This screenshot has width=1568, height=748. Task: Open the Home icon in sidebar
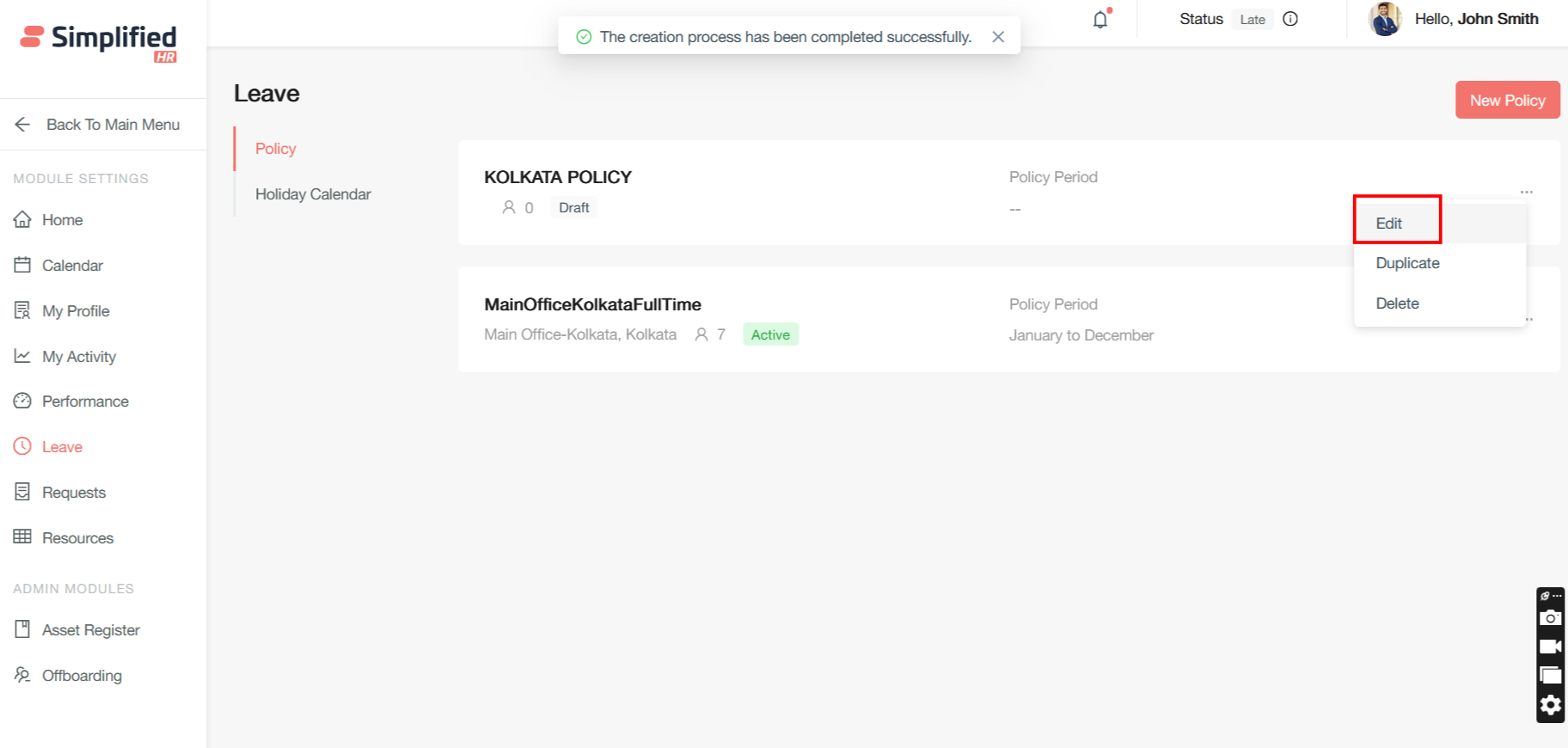point(22,219)
